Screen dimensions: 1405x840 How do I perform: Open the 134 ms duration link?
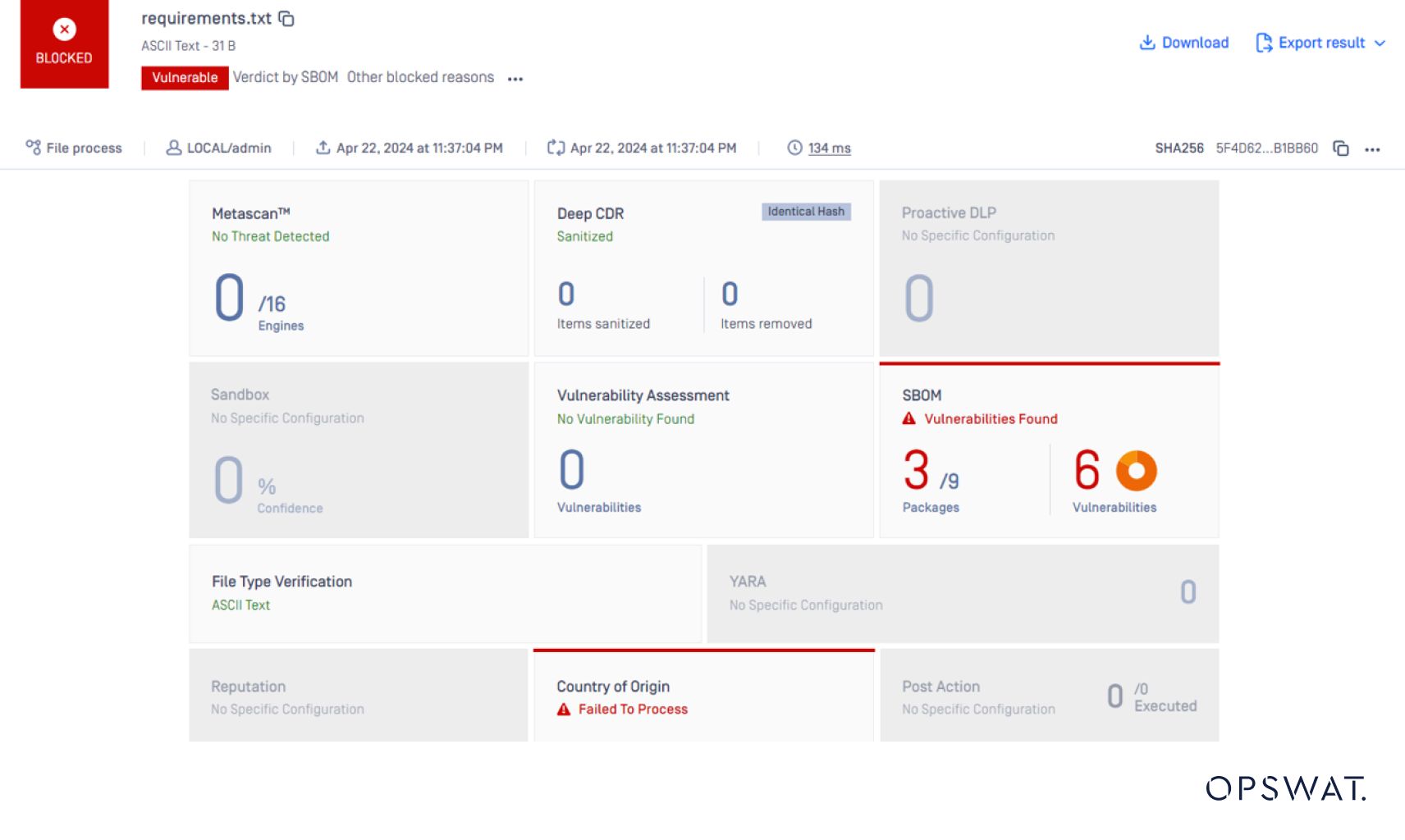click(829, 148)
